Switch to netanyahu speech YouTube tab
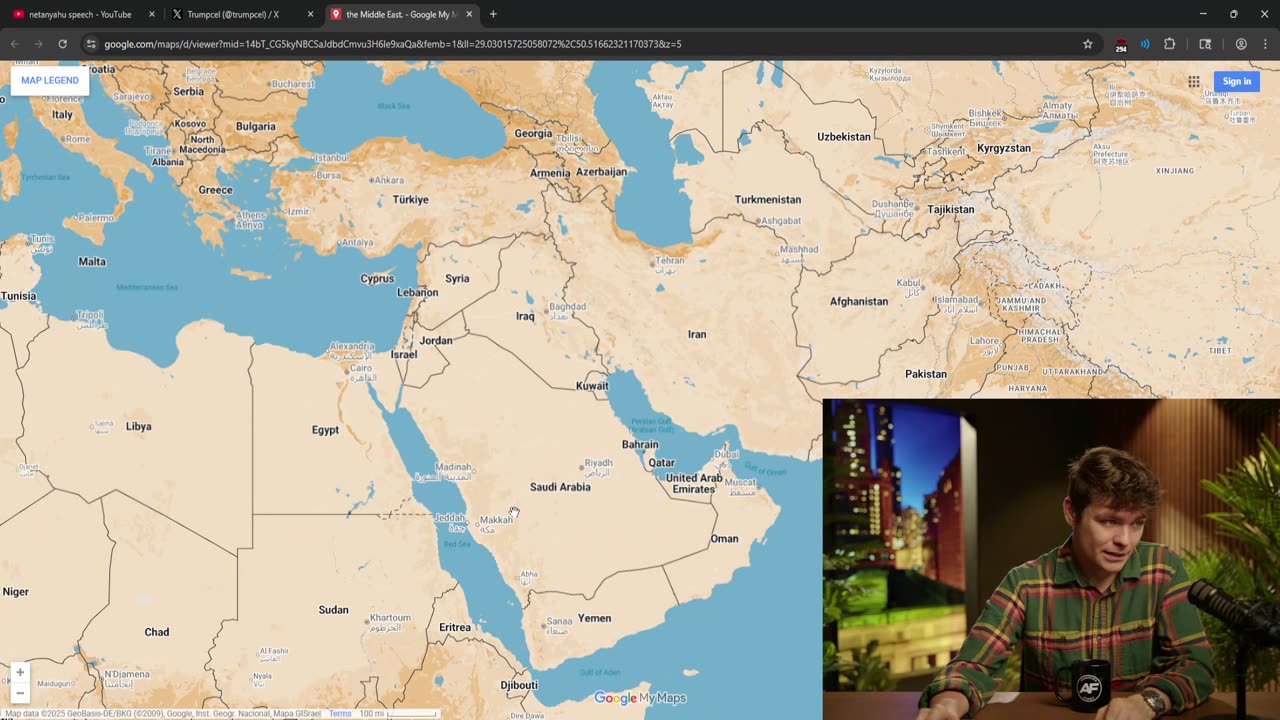The height and width of the screenshot is (720, 1280). [x=80, y=14]
